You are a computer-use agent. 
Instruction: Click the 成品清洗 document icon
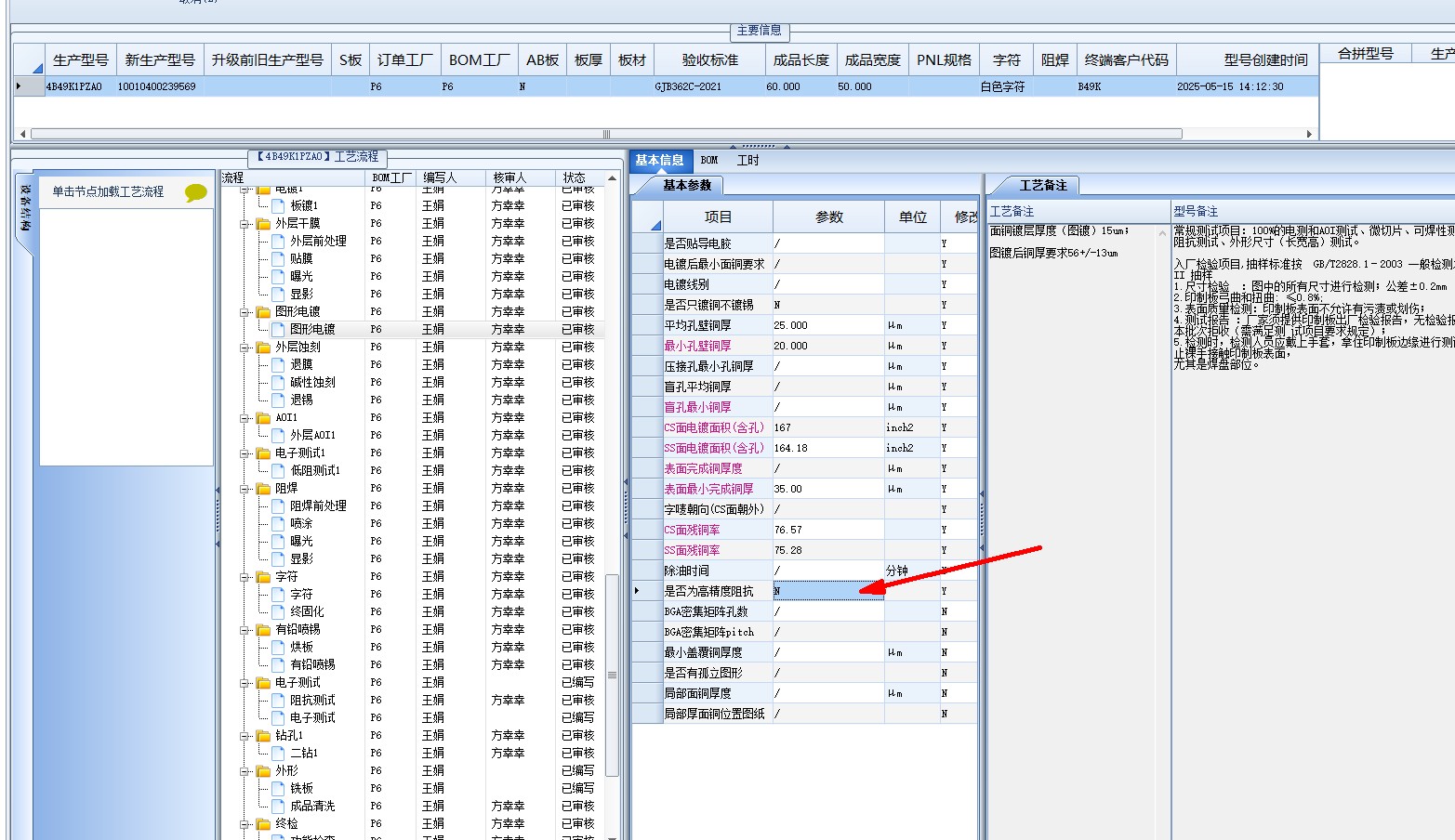[278, 806]
